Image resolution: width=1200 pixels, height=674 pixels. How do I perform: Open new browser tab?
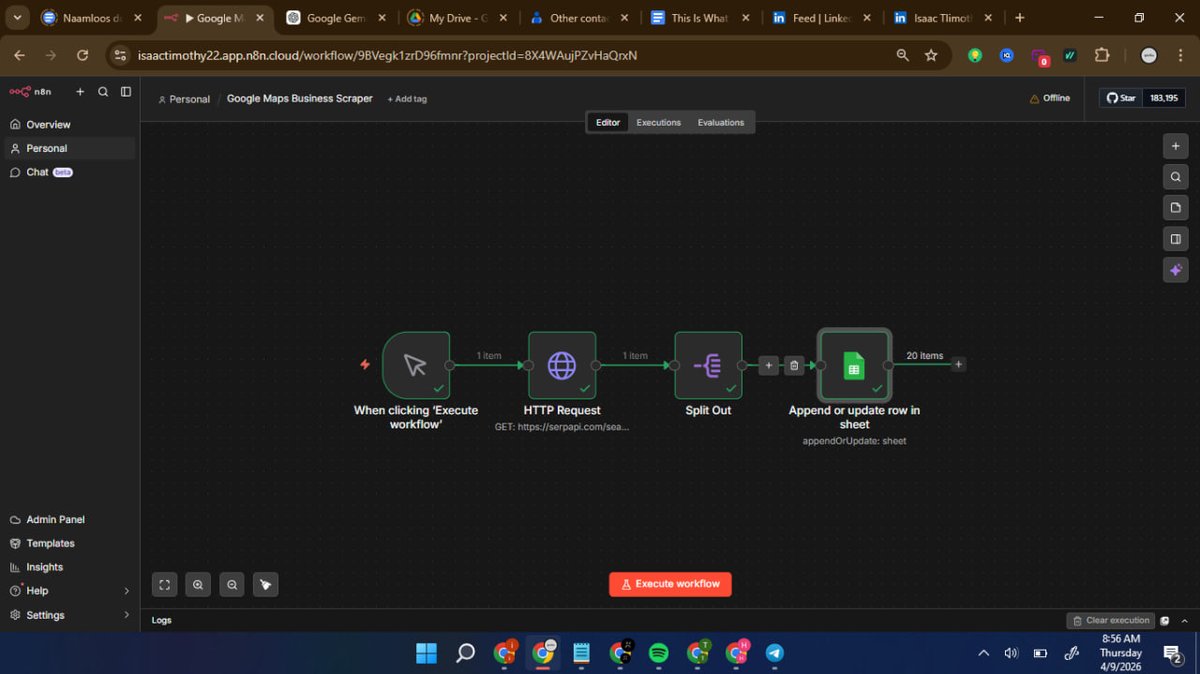click(x=1020, y=18)
